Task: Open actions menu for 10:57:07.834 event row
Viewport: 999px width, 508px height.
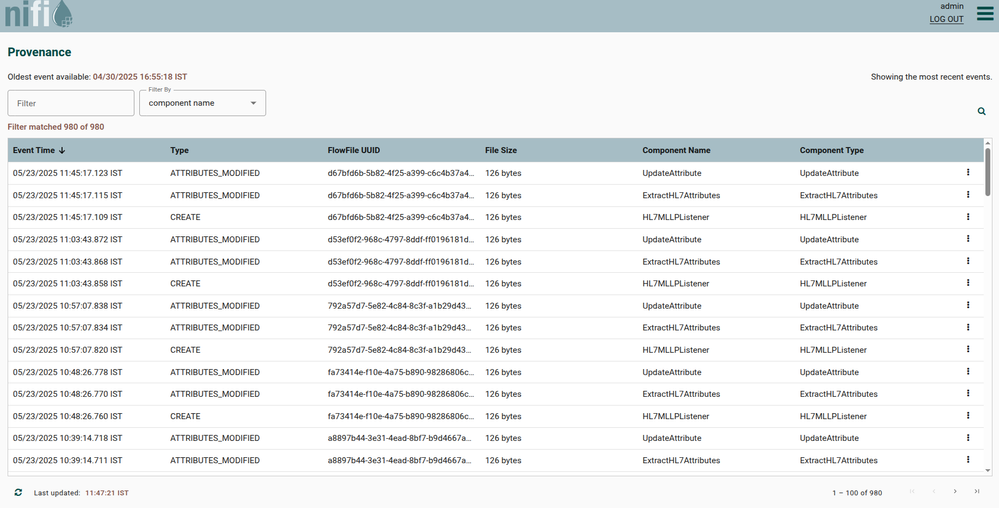Action: [968, 328]
